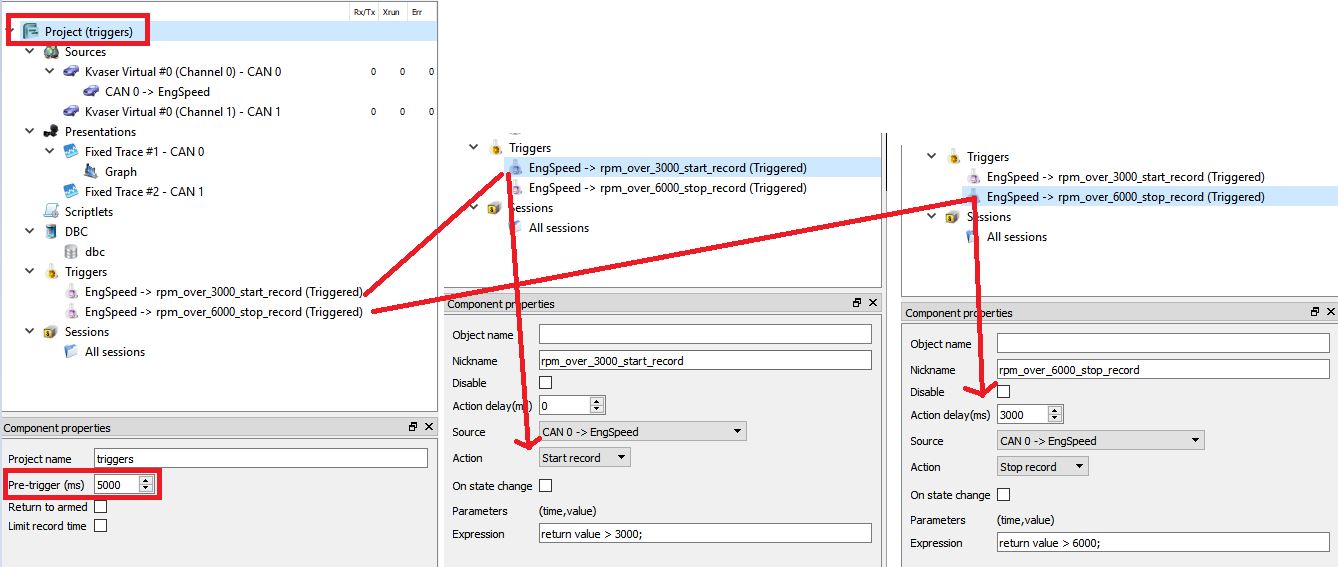Collapse Triggers node above highlighted rpm_over_3000 row

474,148
